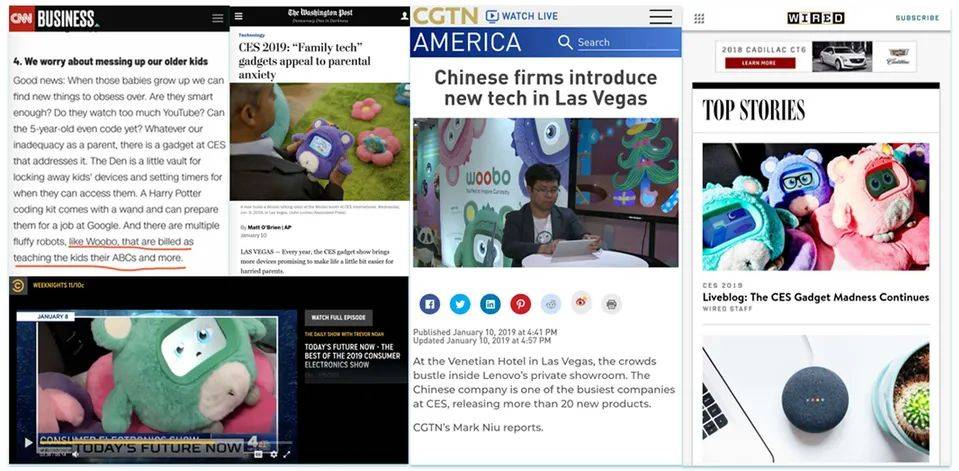The image size is (959, 471).
Task: Open the CNN Business hamburger menu
Action: point(218,18)
